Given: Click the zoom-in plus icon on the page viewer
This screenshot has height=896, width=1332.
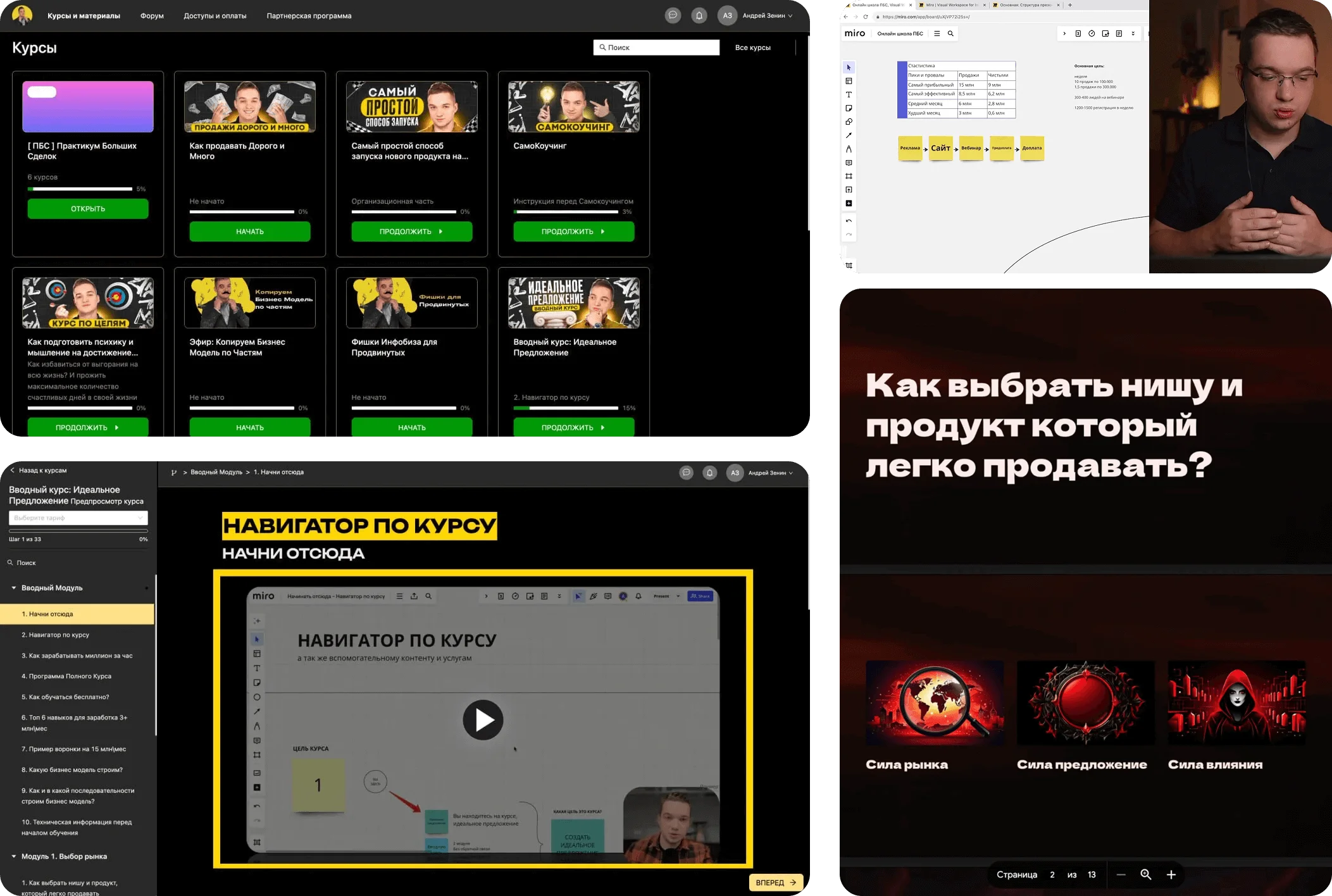Looking at the screenshot, I should pos(1171,874).
